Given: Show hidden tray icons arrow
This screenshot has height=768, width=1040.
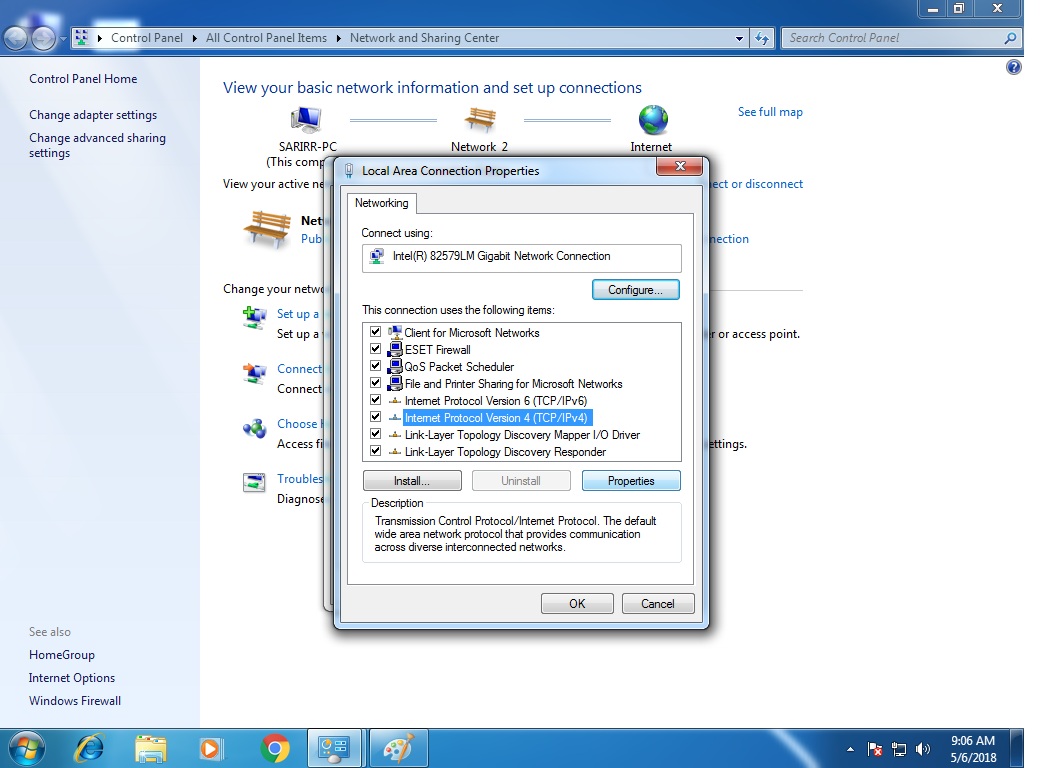Looking at the screenshot, I should coord(850,749).
